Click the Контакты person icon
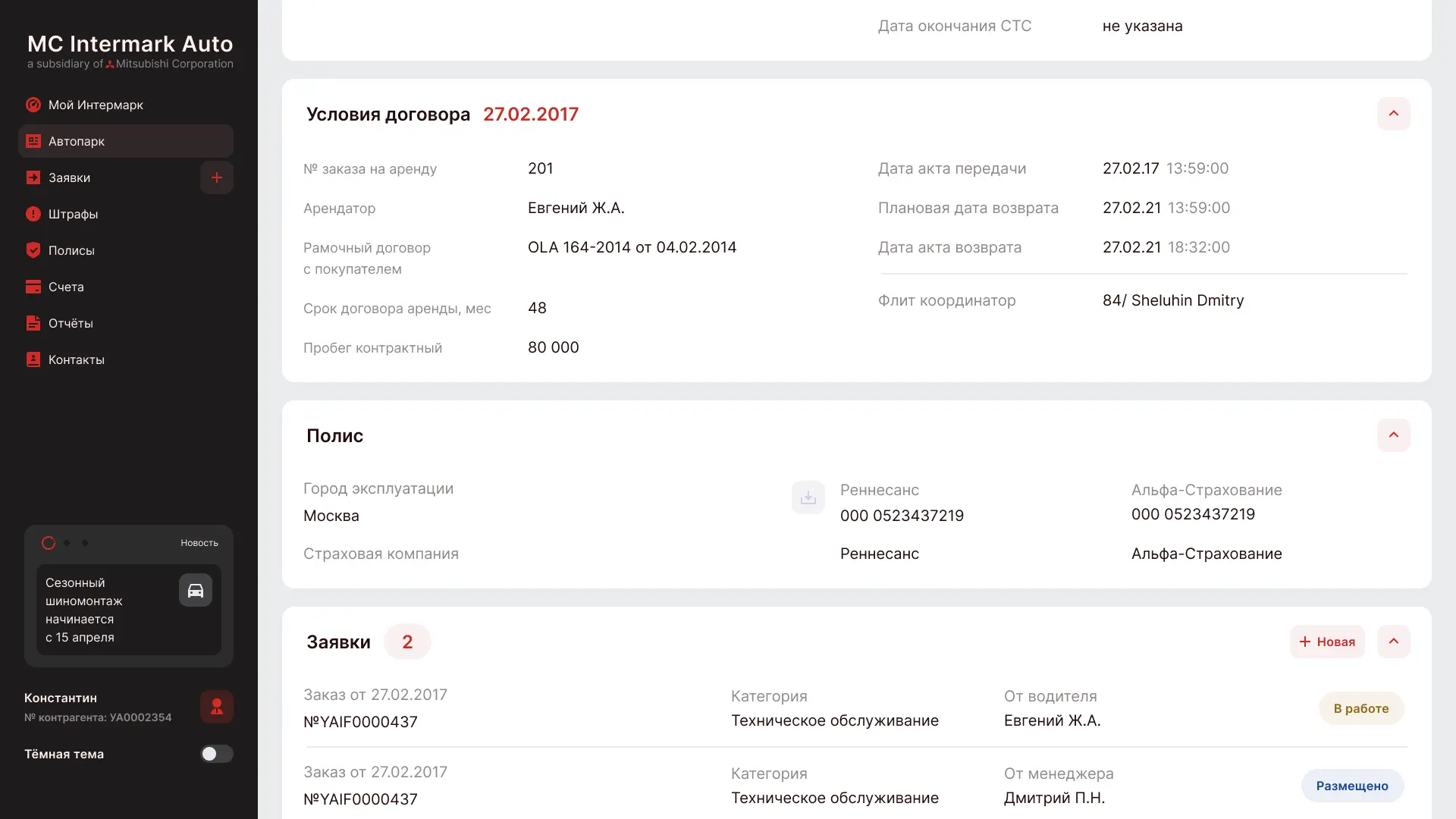 33,359
